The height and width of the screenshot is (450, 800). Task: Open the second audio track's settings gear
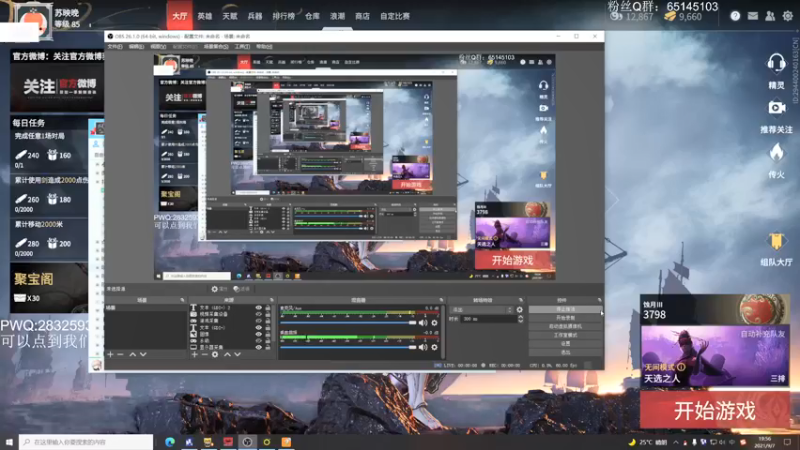pyautogui.click(x=434, y=347)
